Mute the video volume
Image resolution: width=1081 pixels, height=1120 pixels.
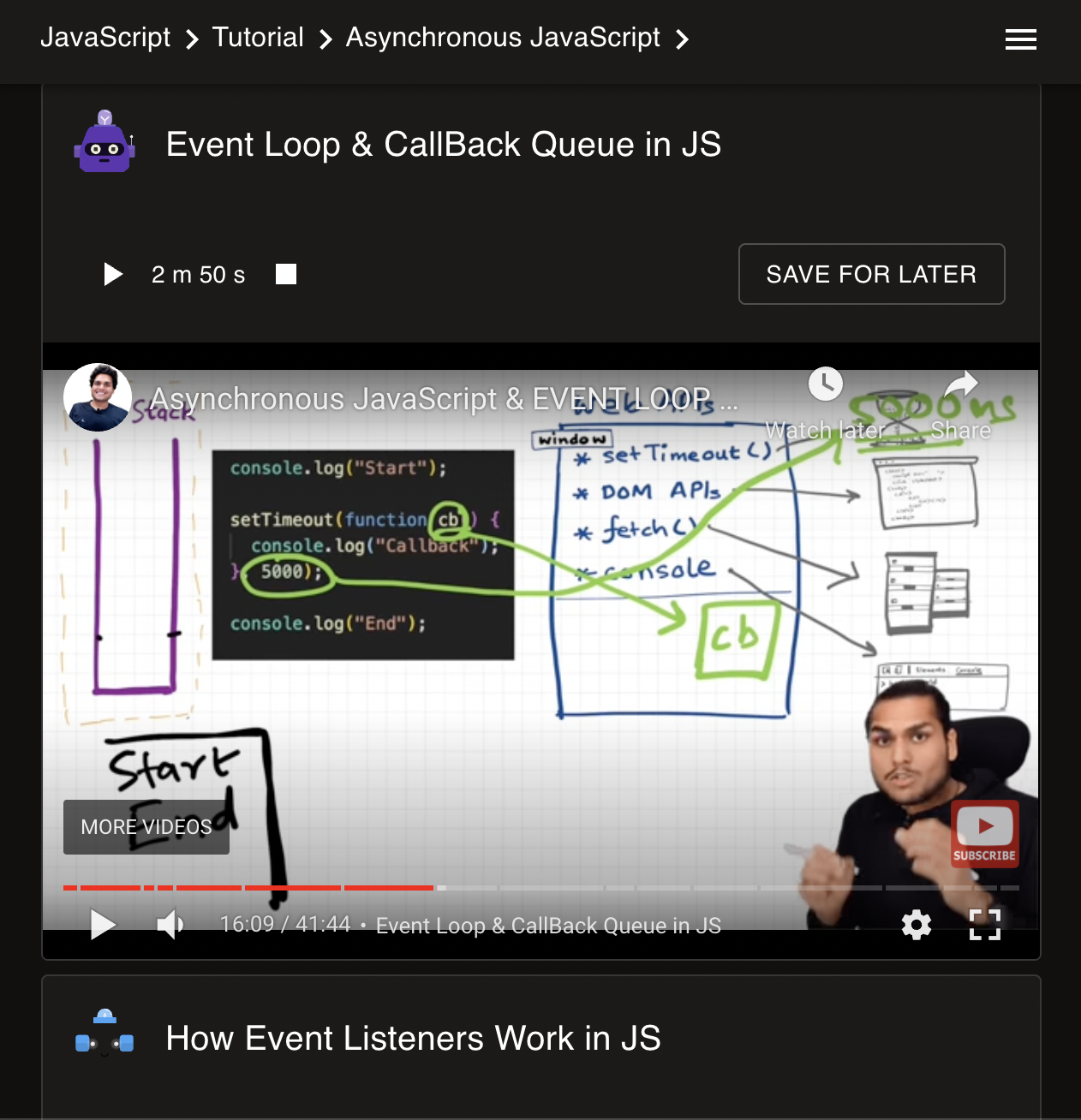tap(170, 925)
